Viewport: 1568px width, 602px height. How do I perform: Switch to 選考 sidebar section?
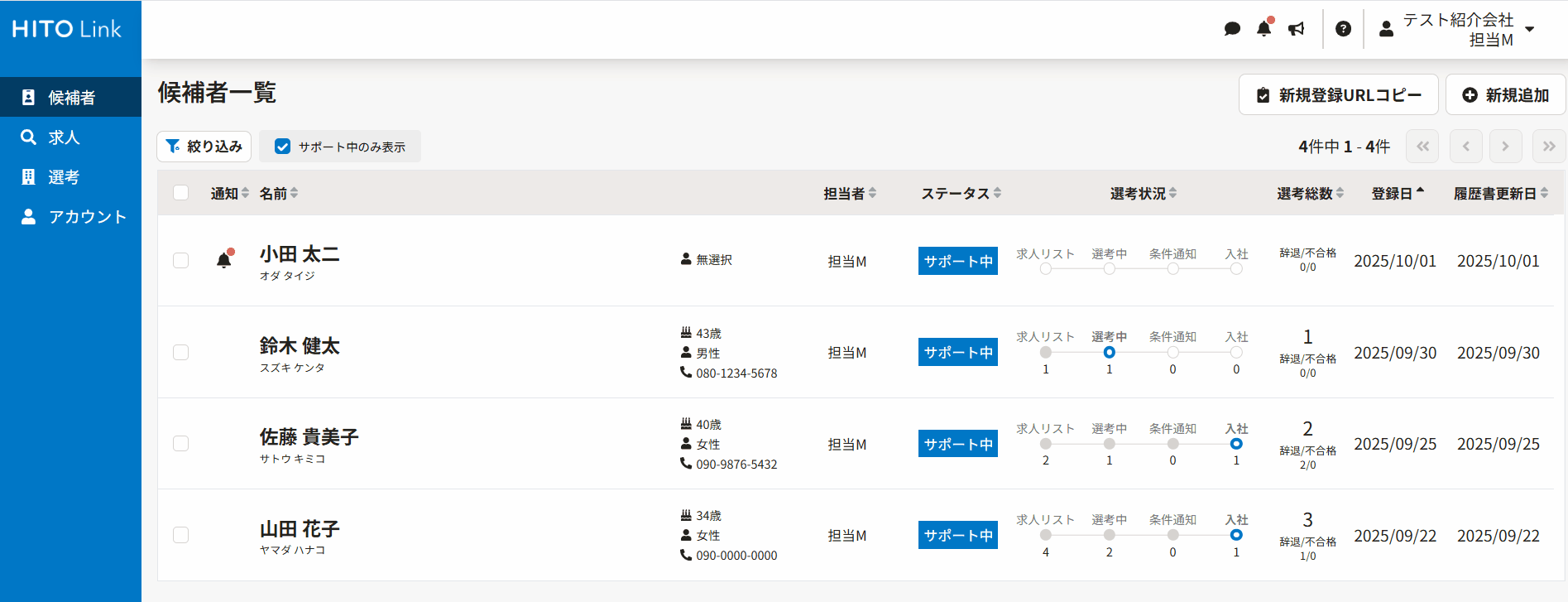tap(64, 177)
